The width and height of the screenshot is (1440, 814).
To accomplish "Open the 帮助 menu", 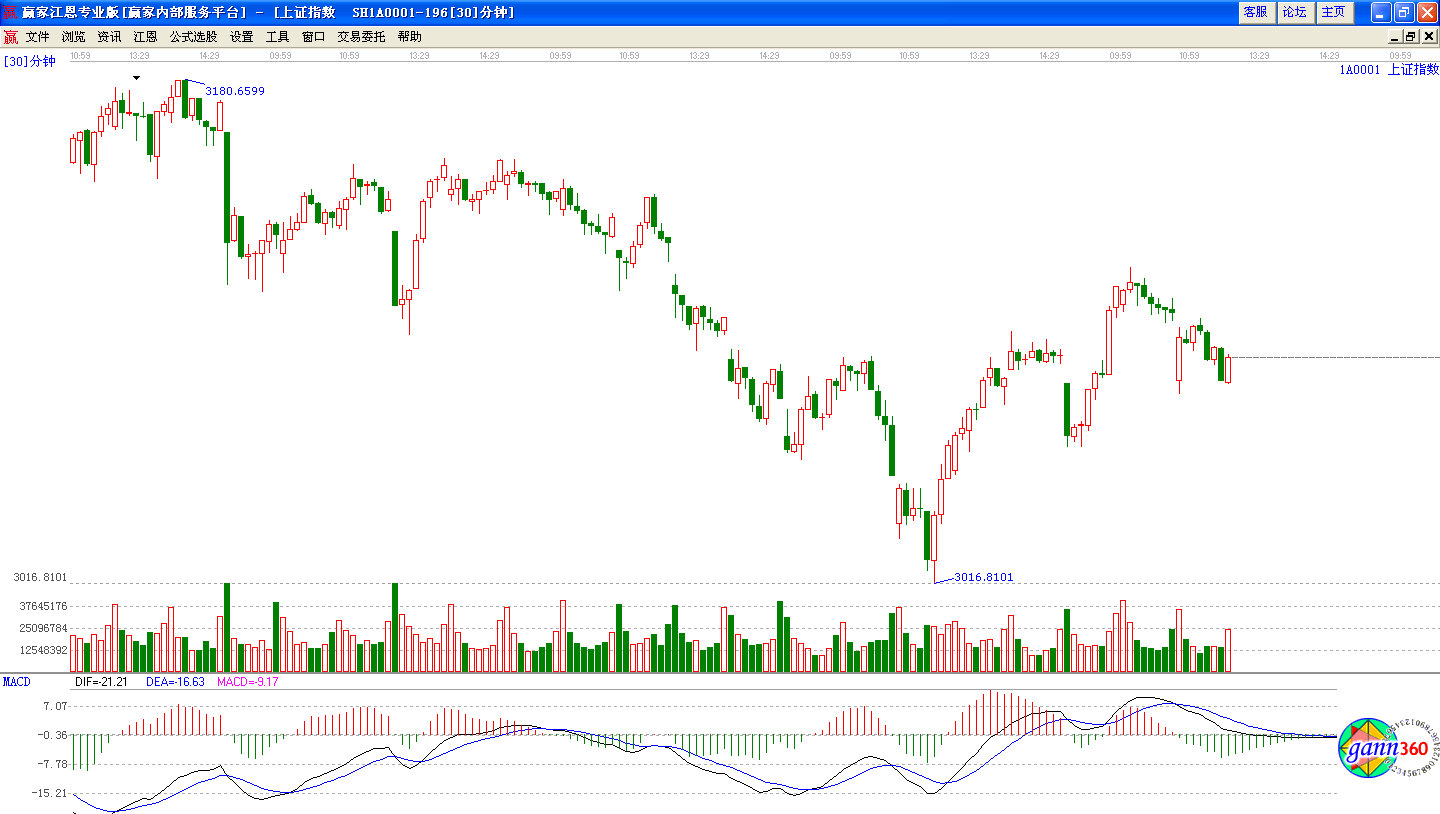I will [409, 37].
